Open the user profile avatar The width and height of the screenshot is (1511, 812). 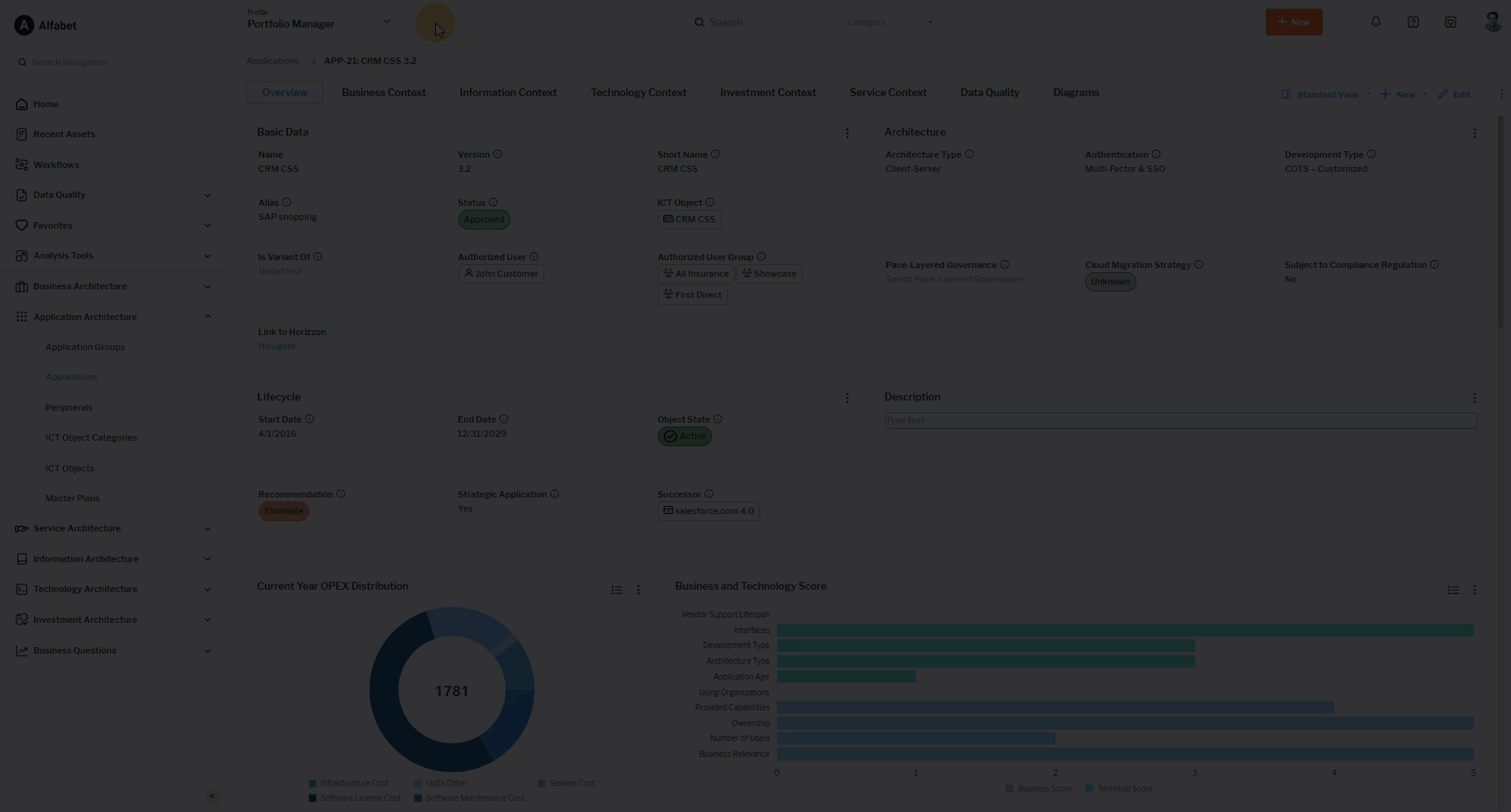click(1491, 22)
